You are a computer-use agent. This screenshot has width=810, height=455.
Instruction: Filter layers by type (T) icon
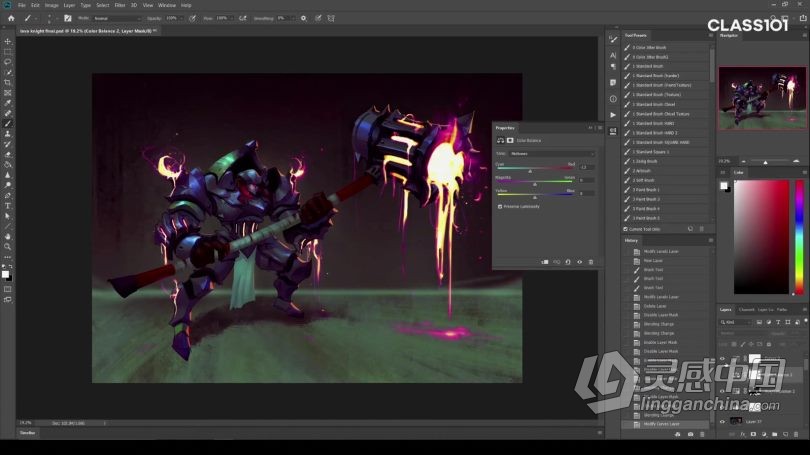tap(778, 322)
